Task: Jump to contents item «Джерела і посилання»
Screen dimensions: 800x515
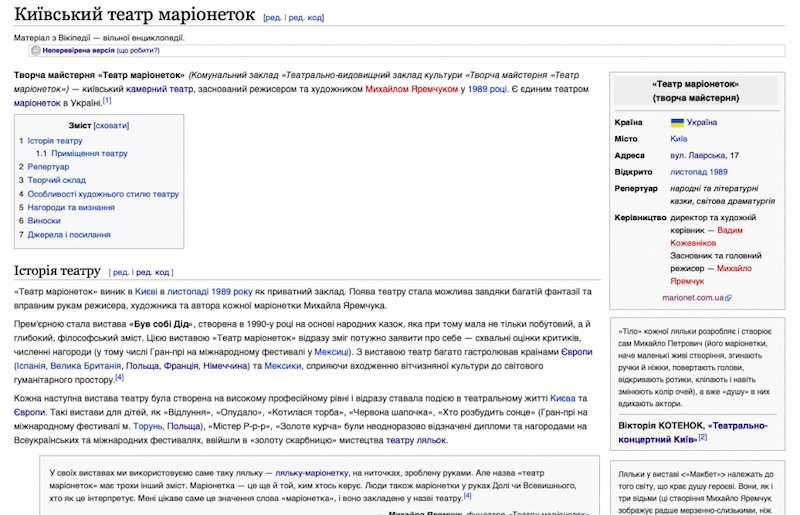Action: [69, 235]
